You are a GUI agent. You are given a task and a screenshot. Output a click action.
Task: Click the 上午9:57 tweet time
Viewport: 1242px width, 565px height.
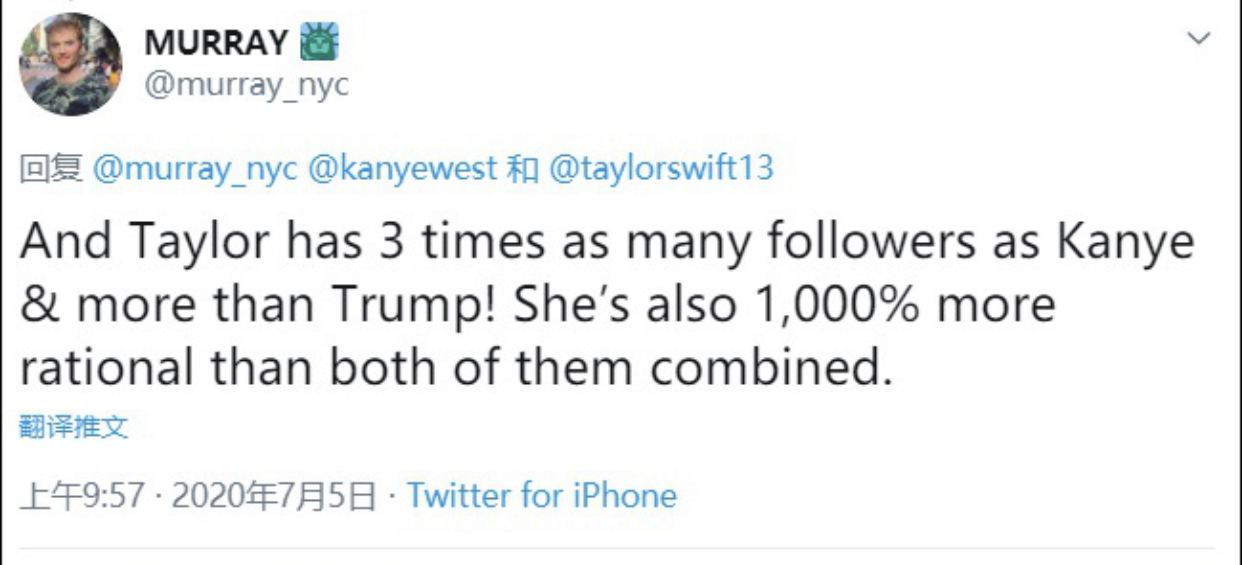tap(83, 495)
